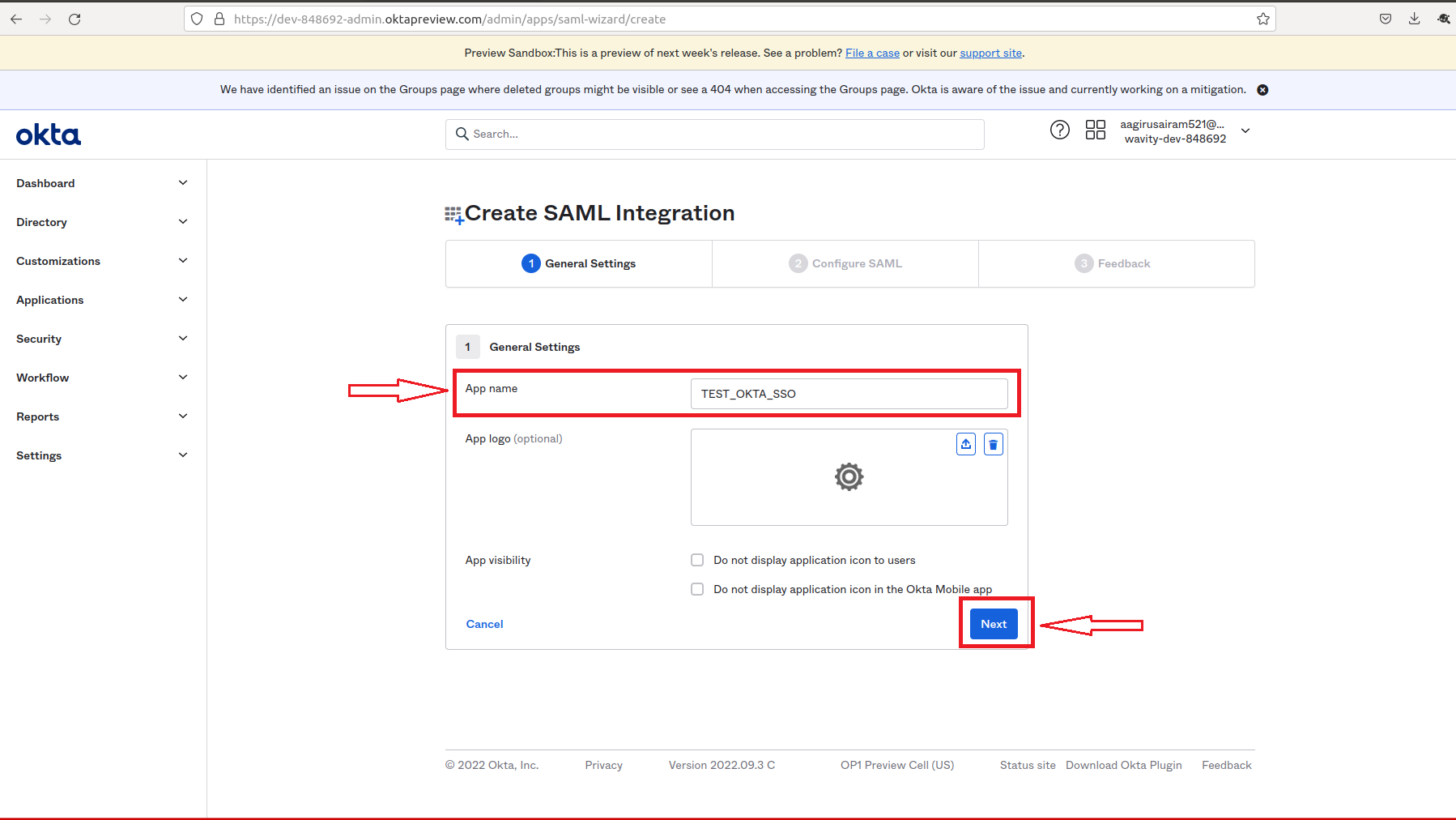The height and width of the screenshot is (820, 1456).
Task: Open Customizations in the sidebar
Action: click(58, 261)
